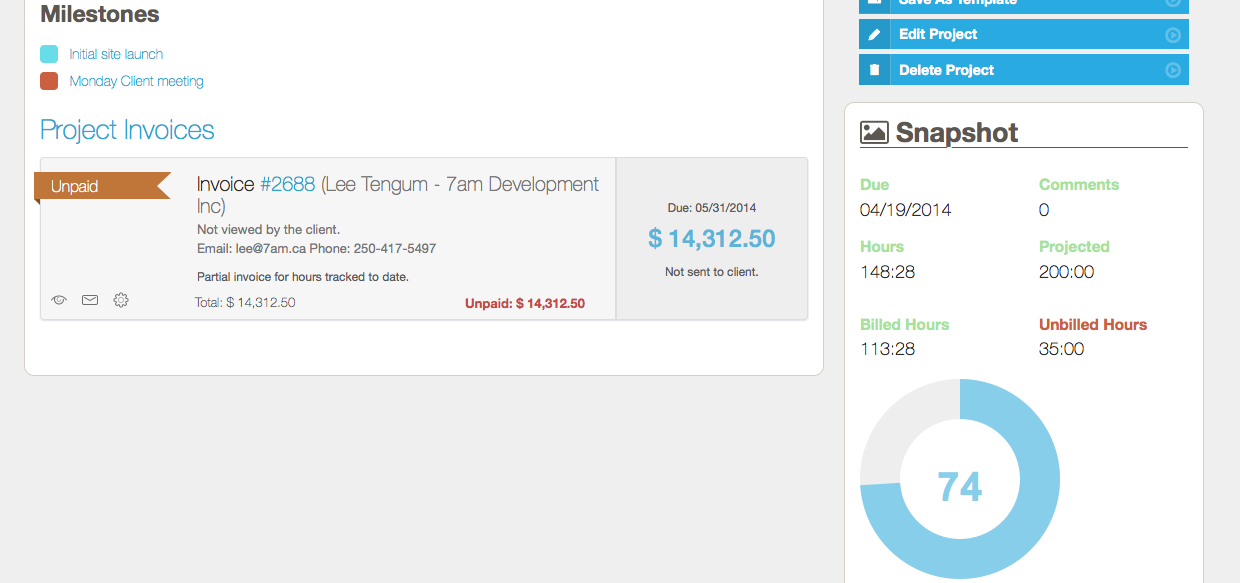Click the Partial invoice description text
This screenshot has height=583, width=1240.
303,276
